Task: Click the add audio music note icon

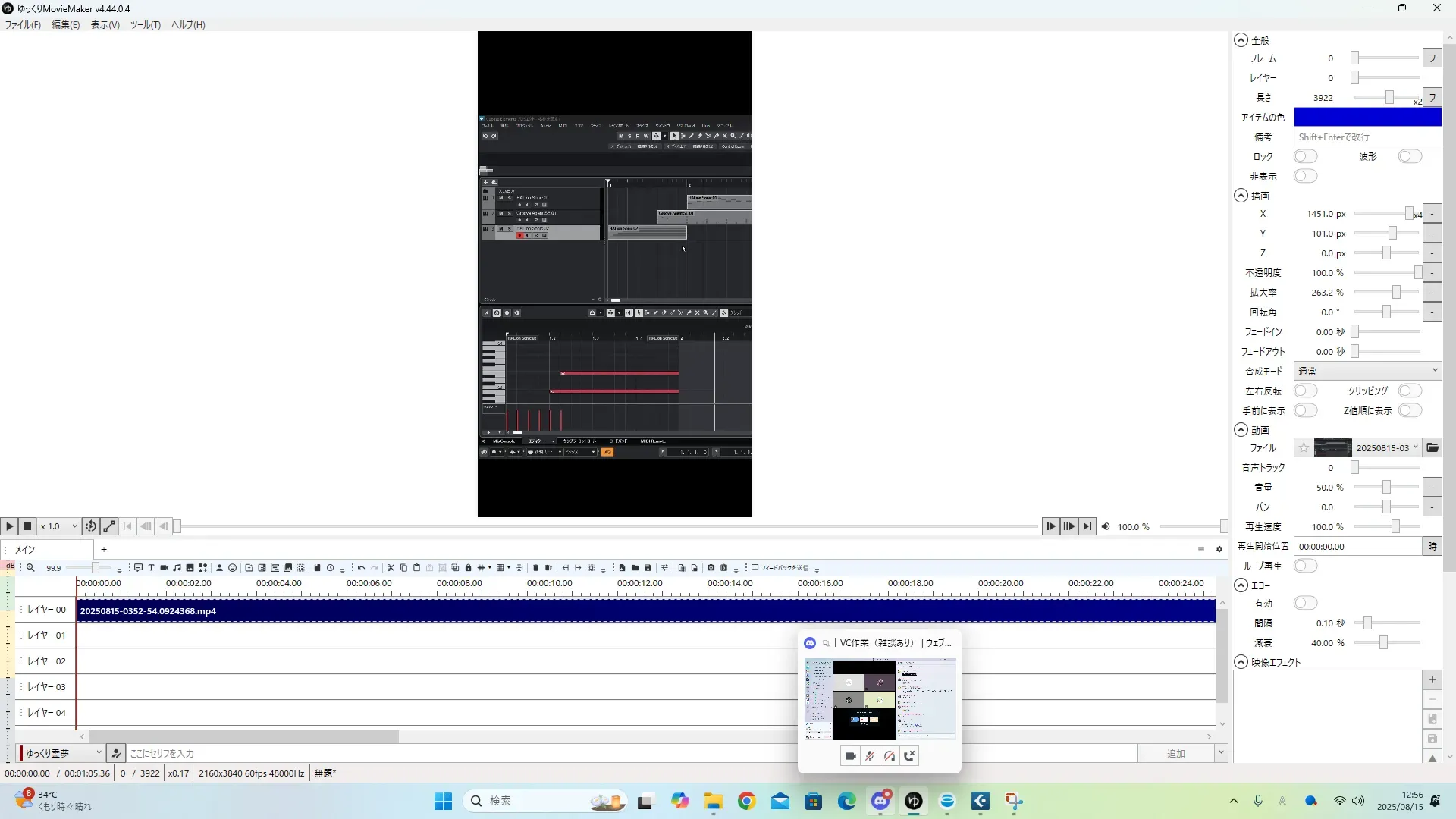Action: [177, 567]
